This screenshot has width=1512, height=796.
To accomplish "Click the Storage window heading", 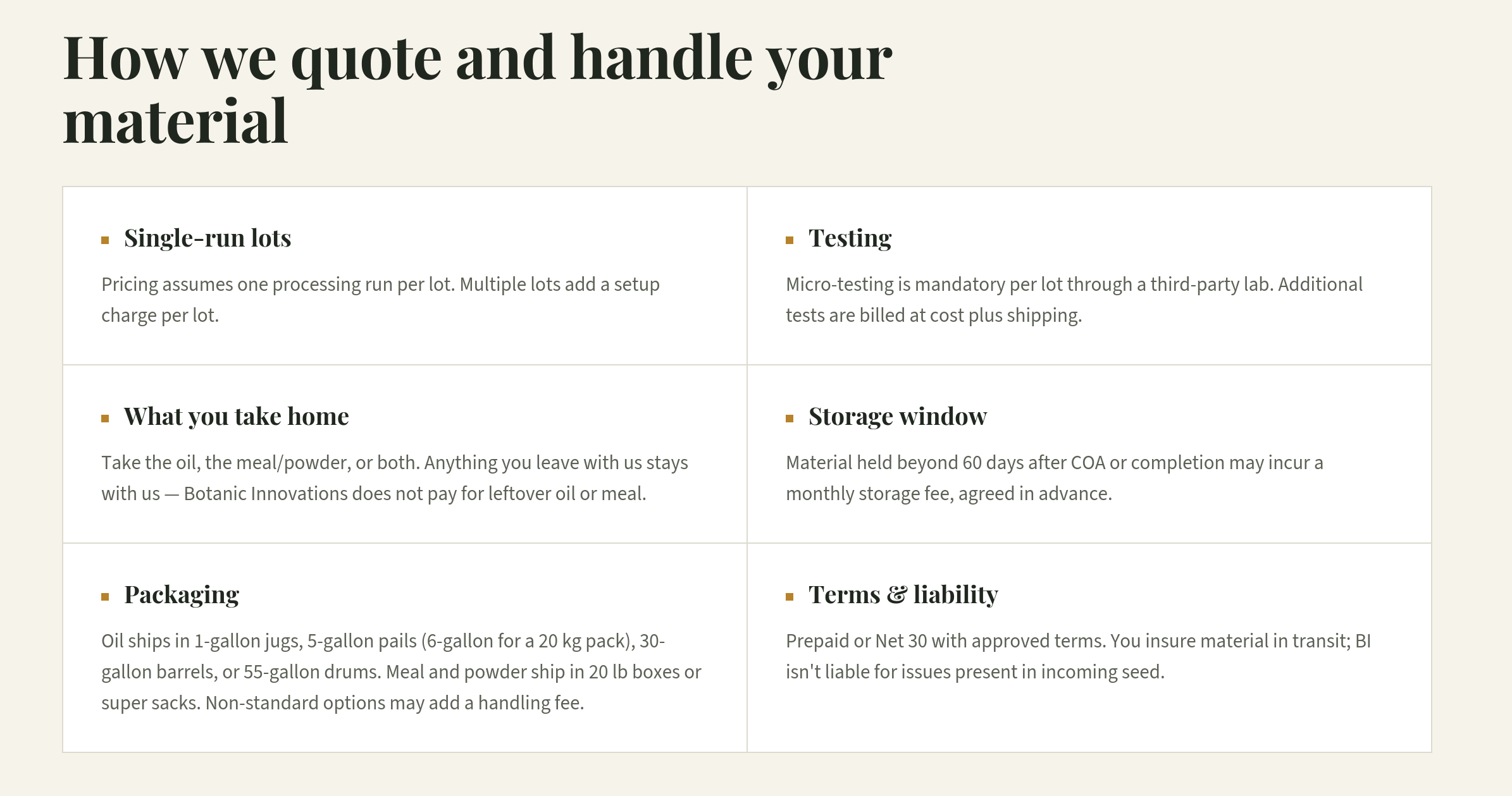I will [x=898, y=417].
